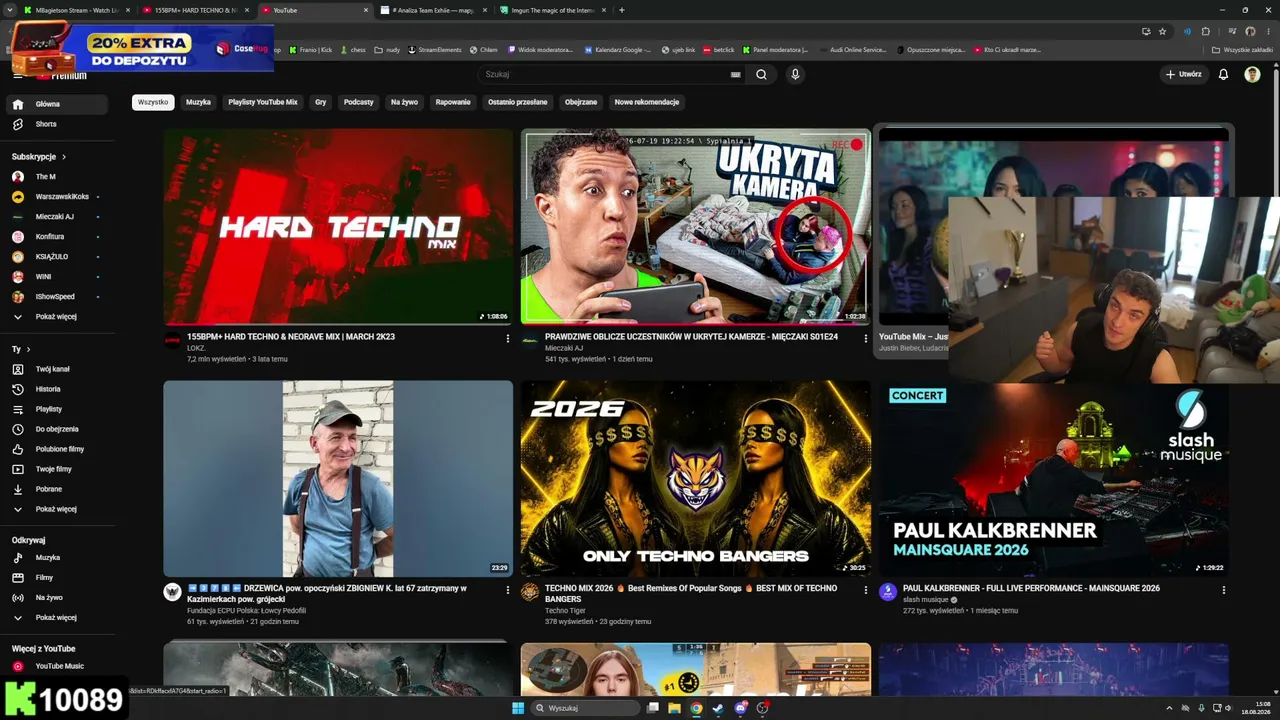Screen dimensions: 1280x720
Task: Open the 155BPM+ Hard Techno video title
Action: tap(291, 337)
